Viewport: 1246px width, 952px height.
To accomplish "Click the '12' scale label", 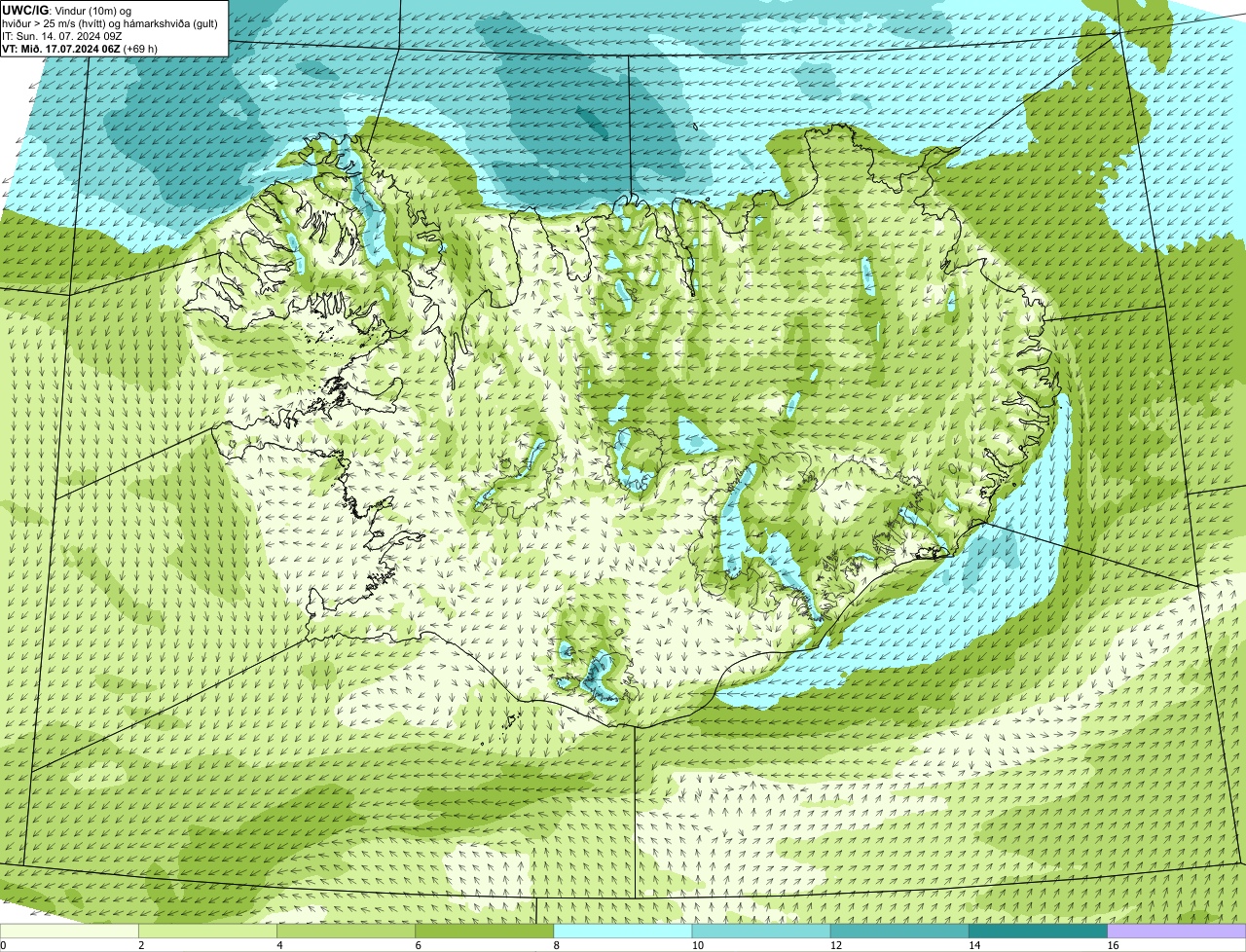I will (835, 945).
